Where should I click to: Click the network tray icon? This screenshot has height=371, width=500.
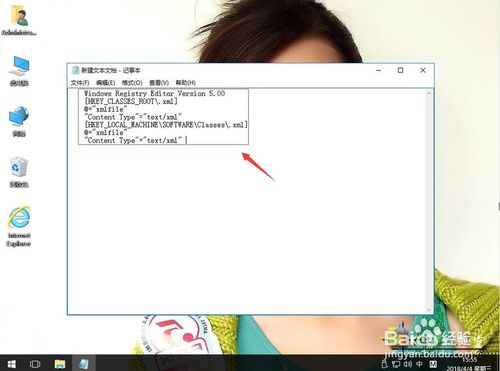point(396,364)
